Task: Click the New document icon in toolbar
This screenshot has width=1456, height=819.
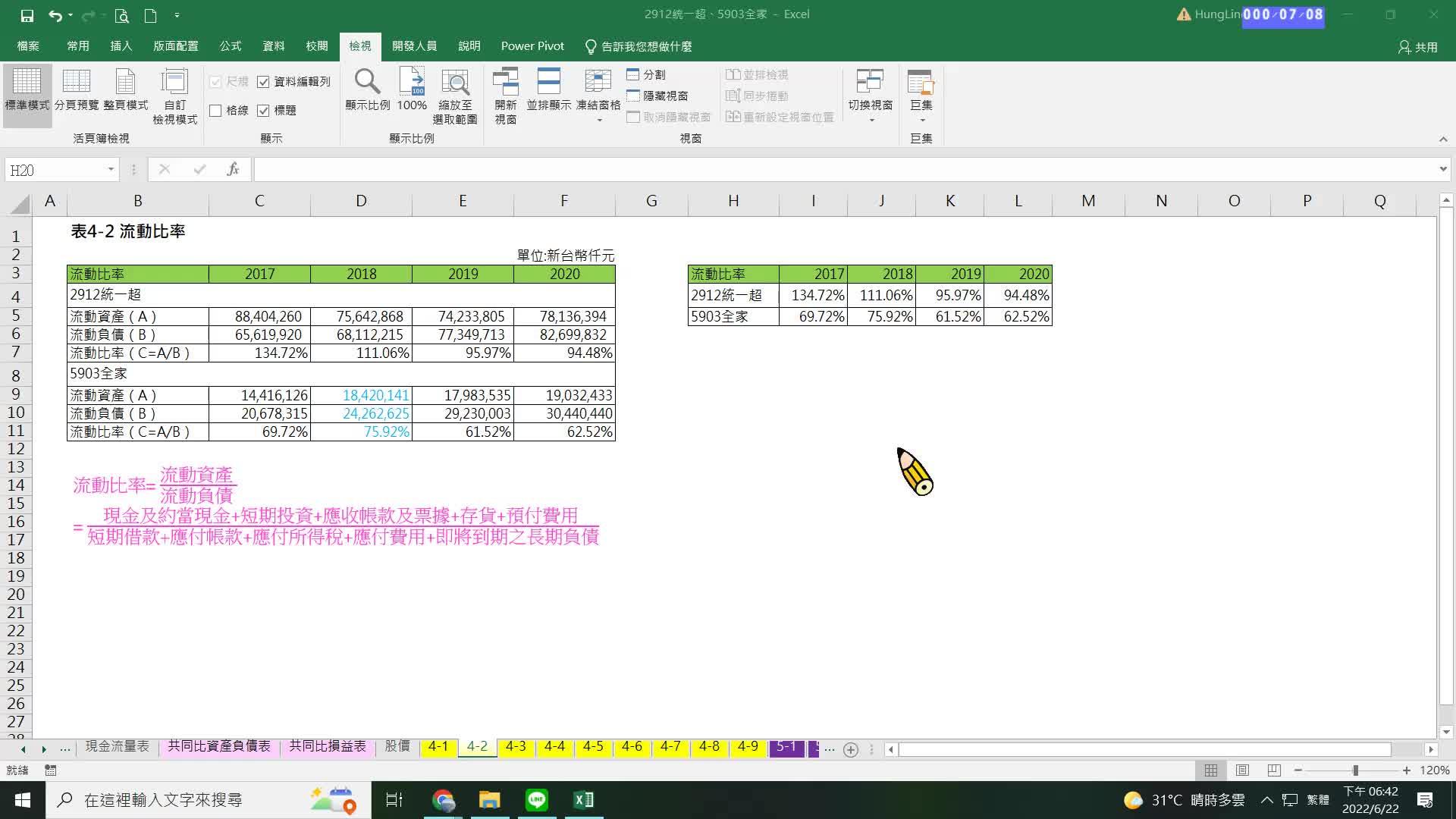Action: [150, 15]
